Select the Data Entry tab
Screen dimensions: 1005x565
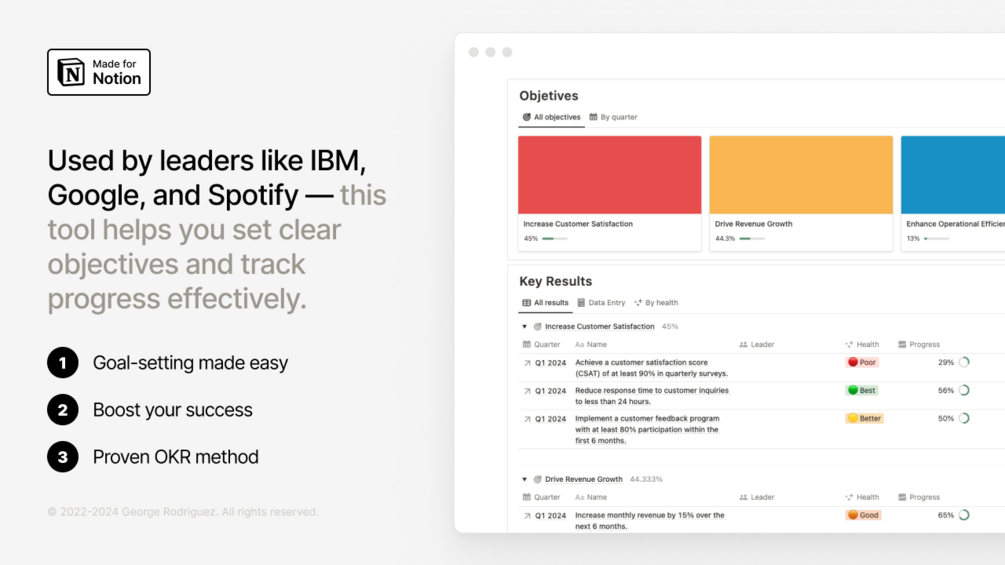pos(601,302)
